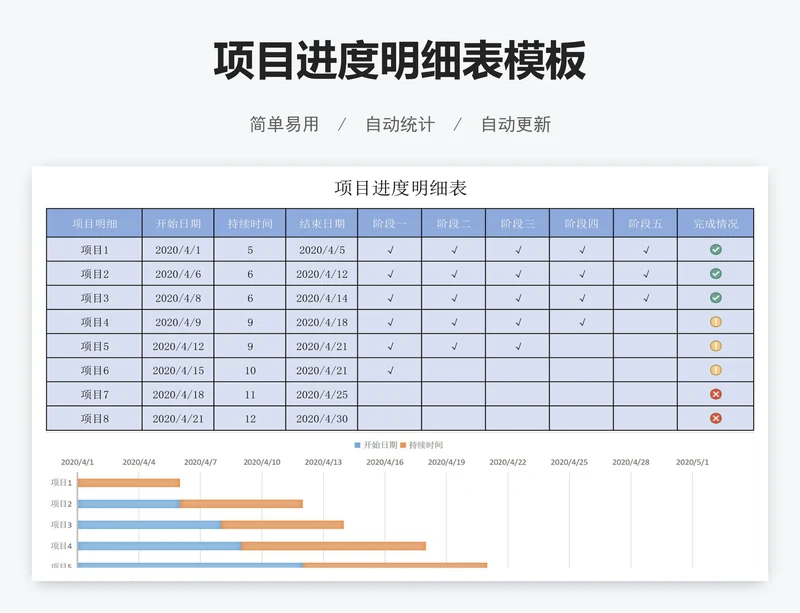Screen dimensions: 800x613
Task: Click end date cell 2020/4/5
Action: pyautogui.click(x=322, y=250)
